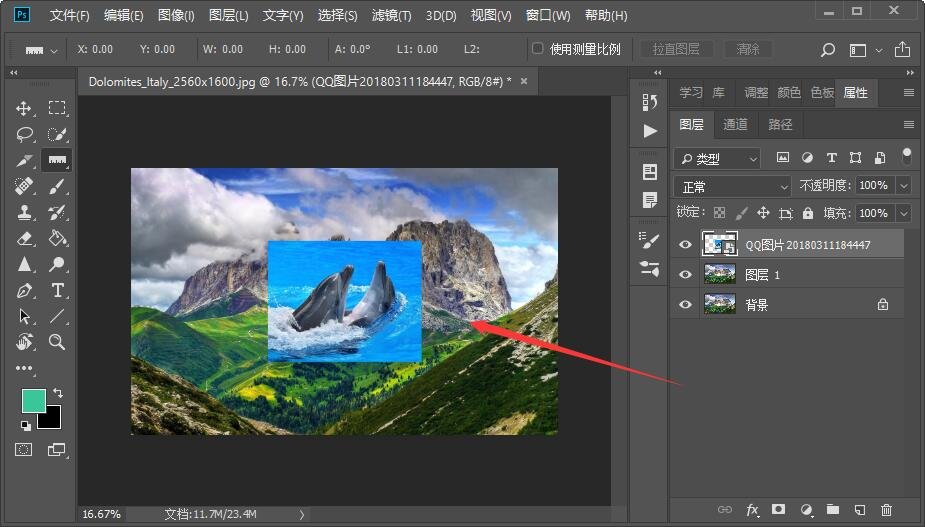
Task: Switch to the 调整 tab
Action: point(756,93)
